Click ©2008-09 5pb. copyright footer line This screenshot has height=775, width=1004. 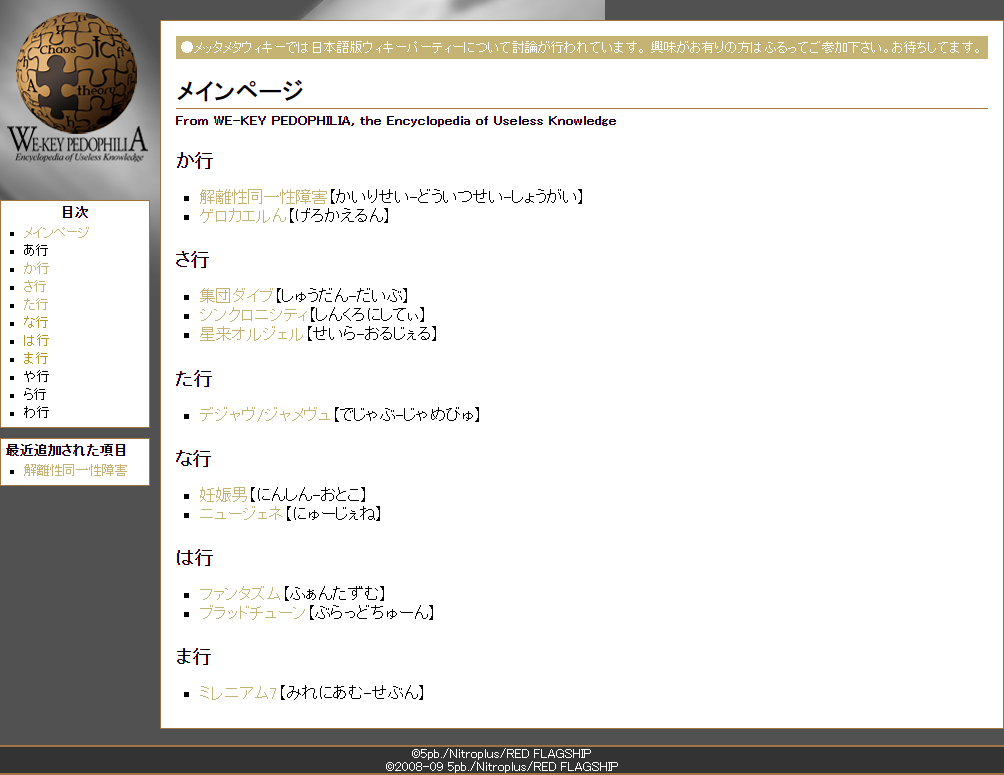[x=501, y=767]
